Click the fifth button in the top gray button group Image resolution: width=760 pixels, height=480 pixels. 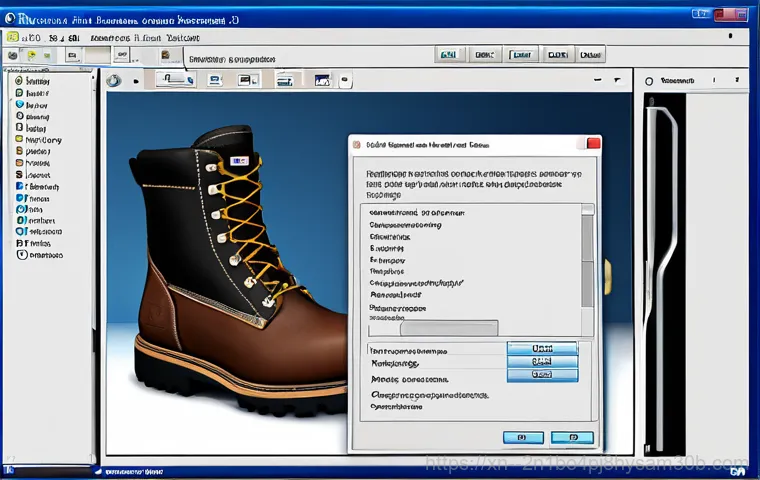[590, 55]
